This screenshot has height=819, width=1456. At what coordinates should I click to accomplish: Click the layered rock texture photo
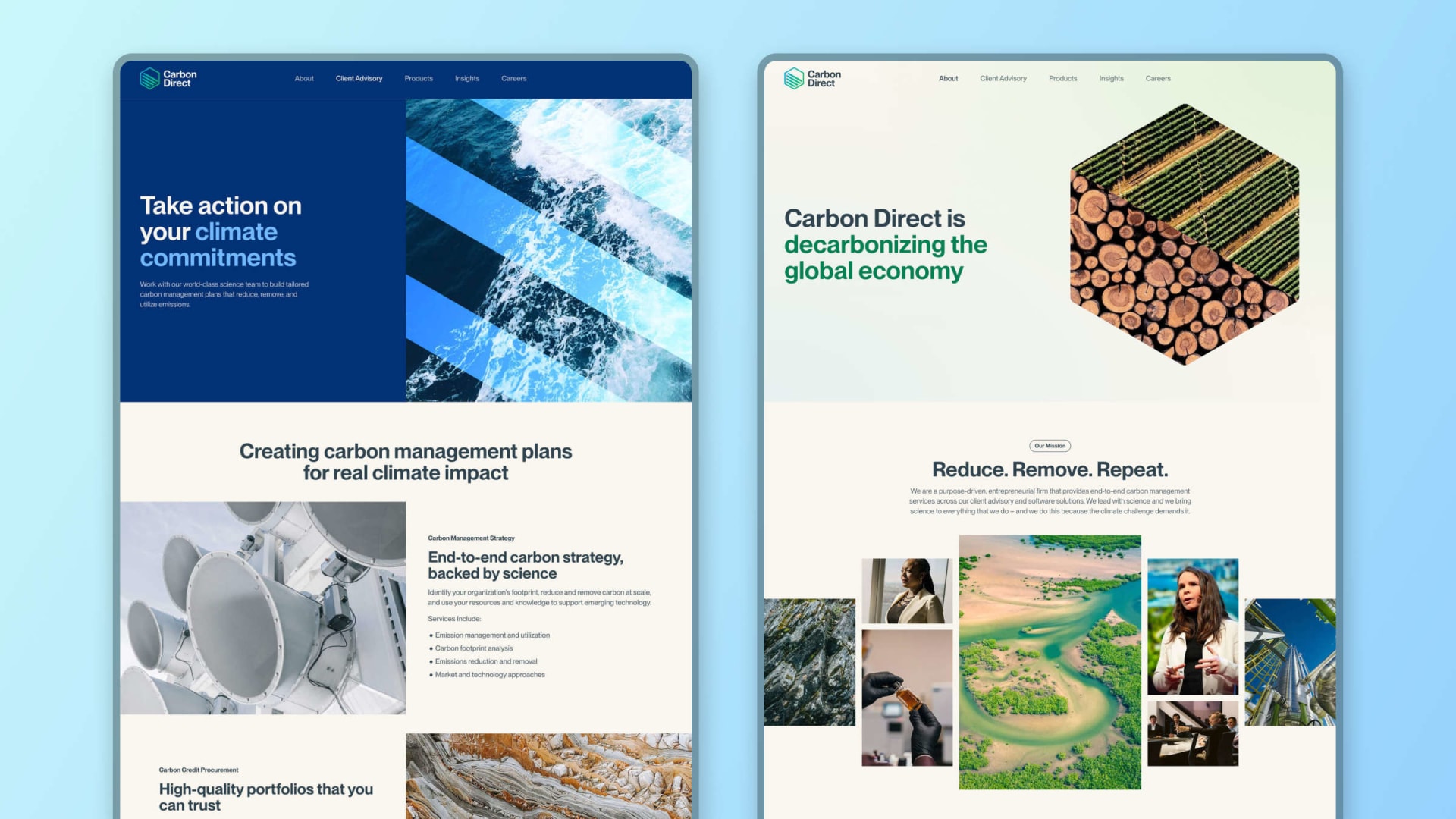tap(548, 776)
